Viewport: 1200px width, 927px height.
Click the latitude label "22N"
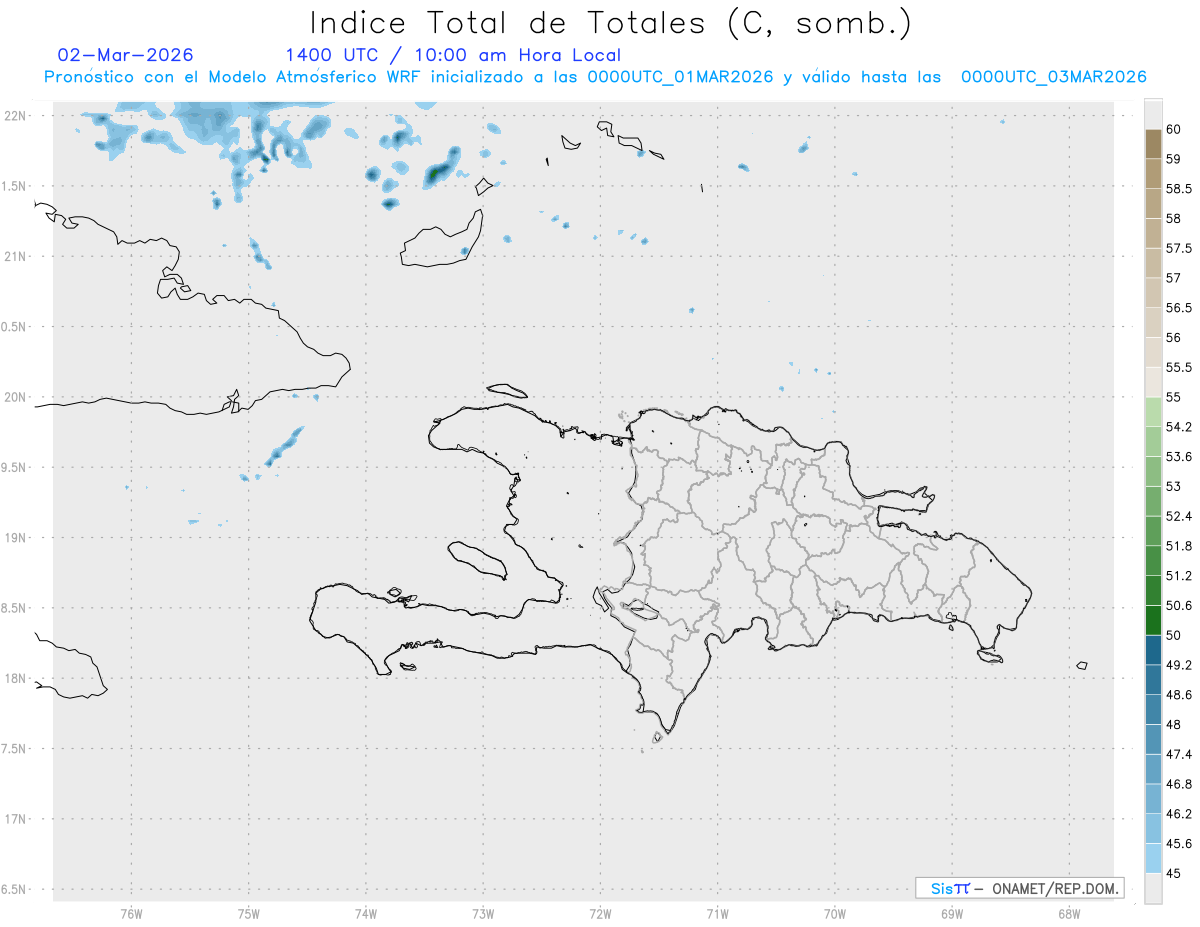pos(15,115)
